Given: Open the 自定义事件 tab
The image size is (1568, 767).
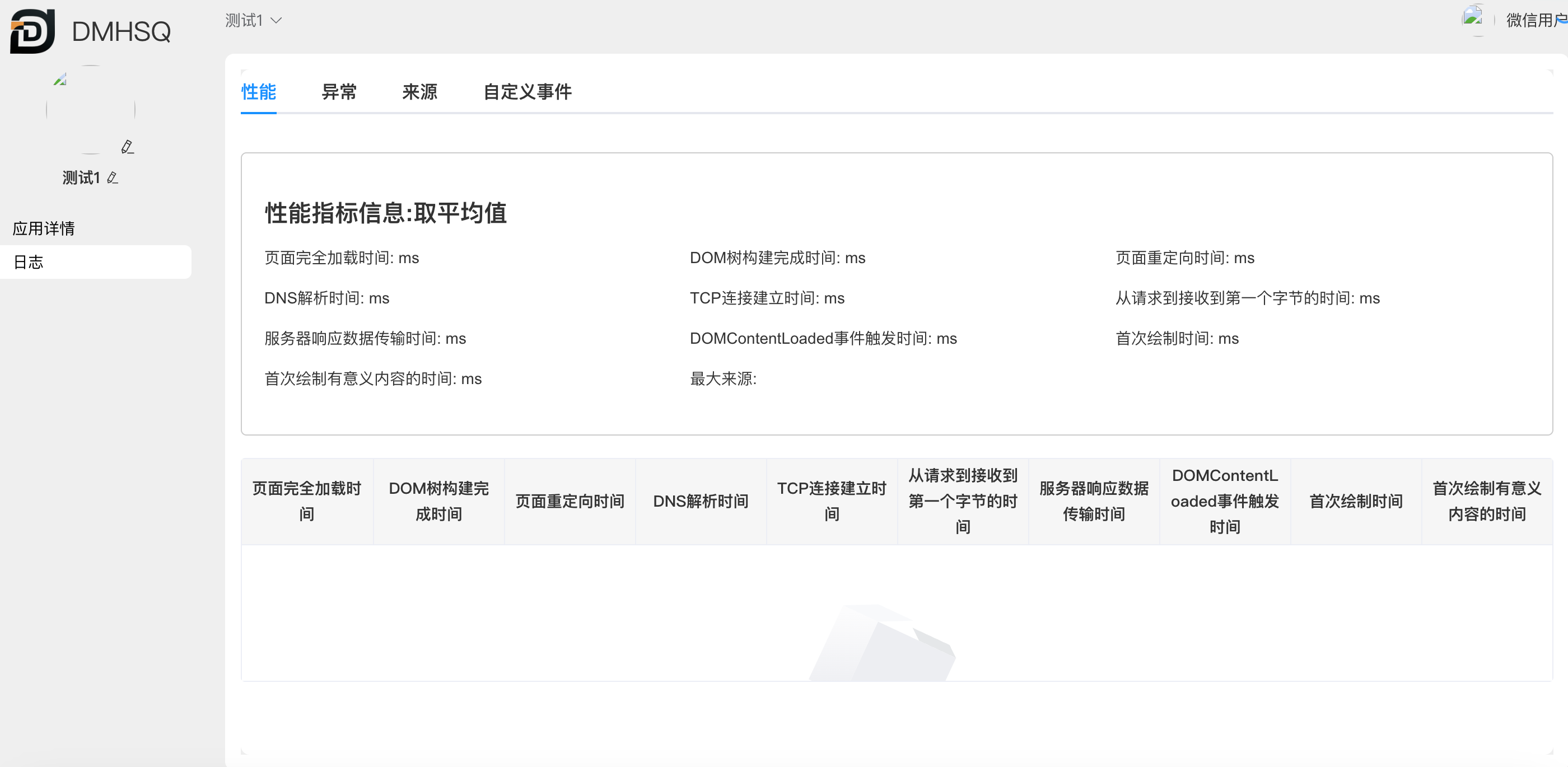Looking at the screenshot, I should [x=527, y=92].
